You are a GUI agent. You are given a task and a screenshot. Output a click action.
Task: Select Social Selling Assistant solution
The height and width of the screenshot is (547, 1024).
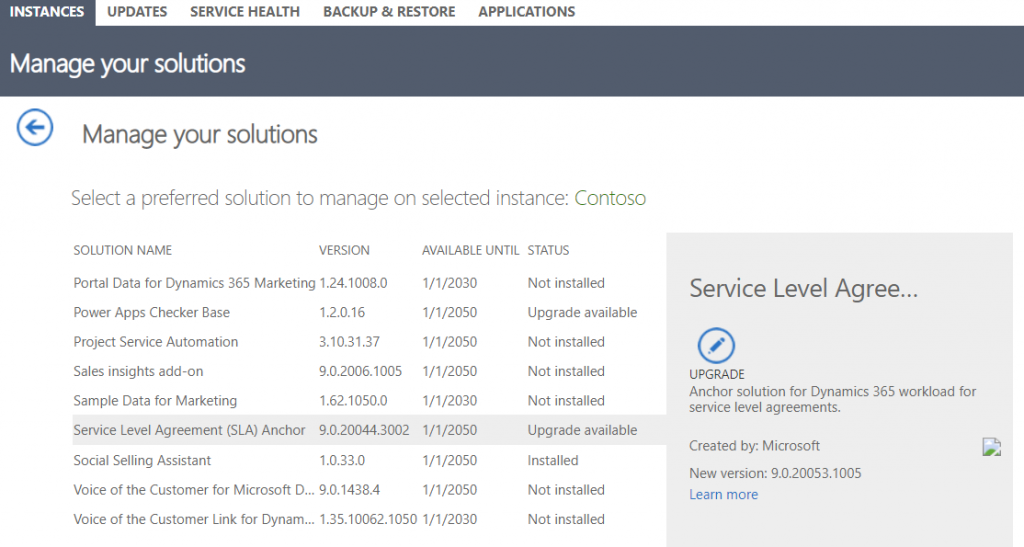pos(369,460)
